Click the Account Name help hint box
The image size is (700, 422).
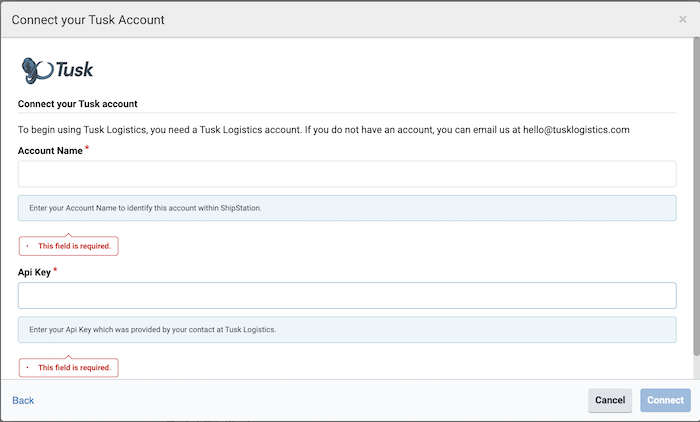(347, 208)
